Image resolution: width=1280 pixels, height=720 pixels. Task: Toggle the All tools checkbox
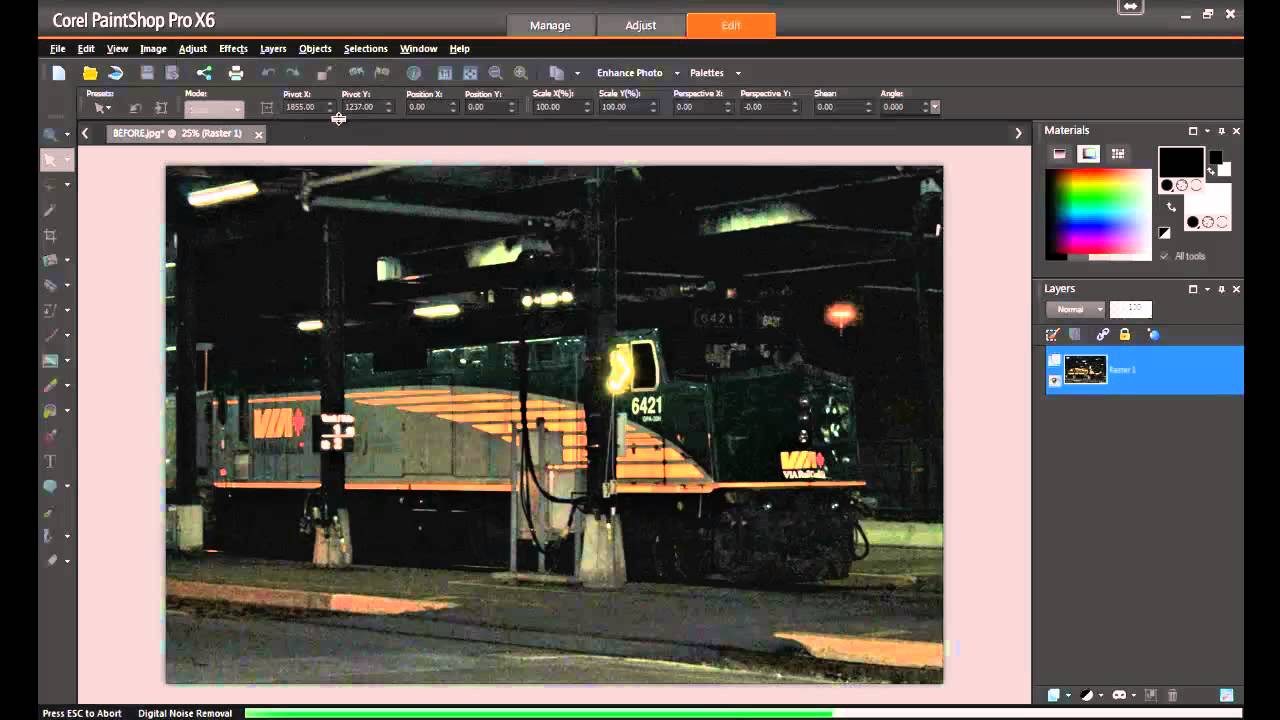pyautogui.click(x=1164, y=256)
